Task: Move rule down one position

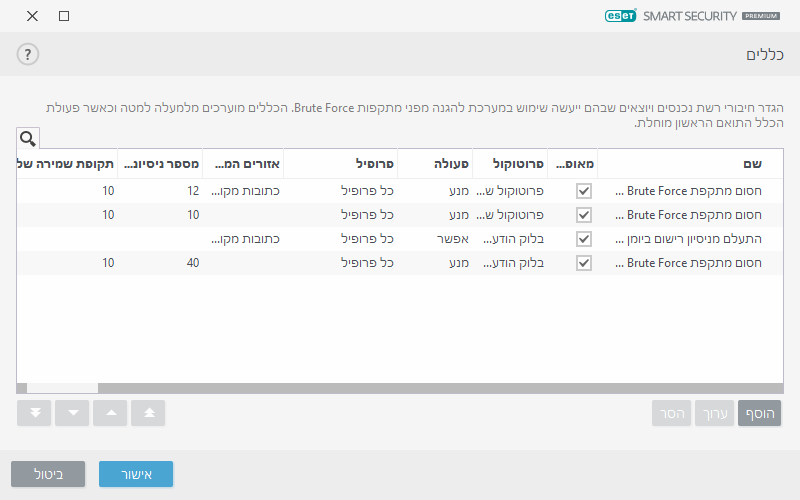Action: pyautogui.click(x=72, y=413)
